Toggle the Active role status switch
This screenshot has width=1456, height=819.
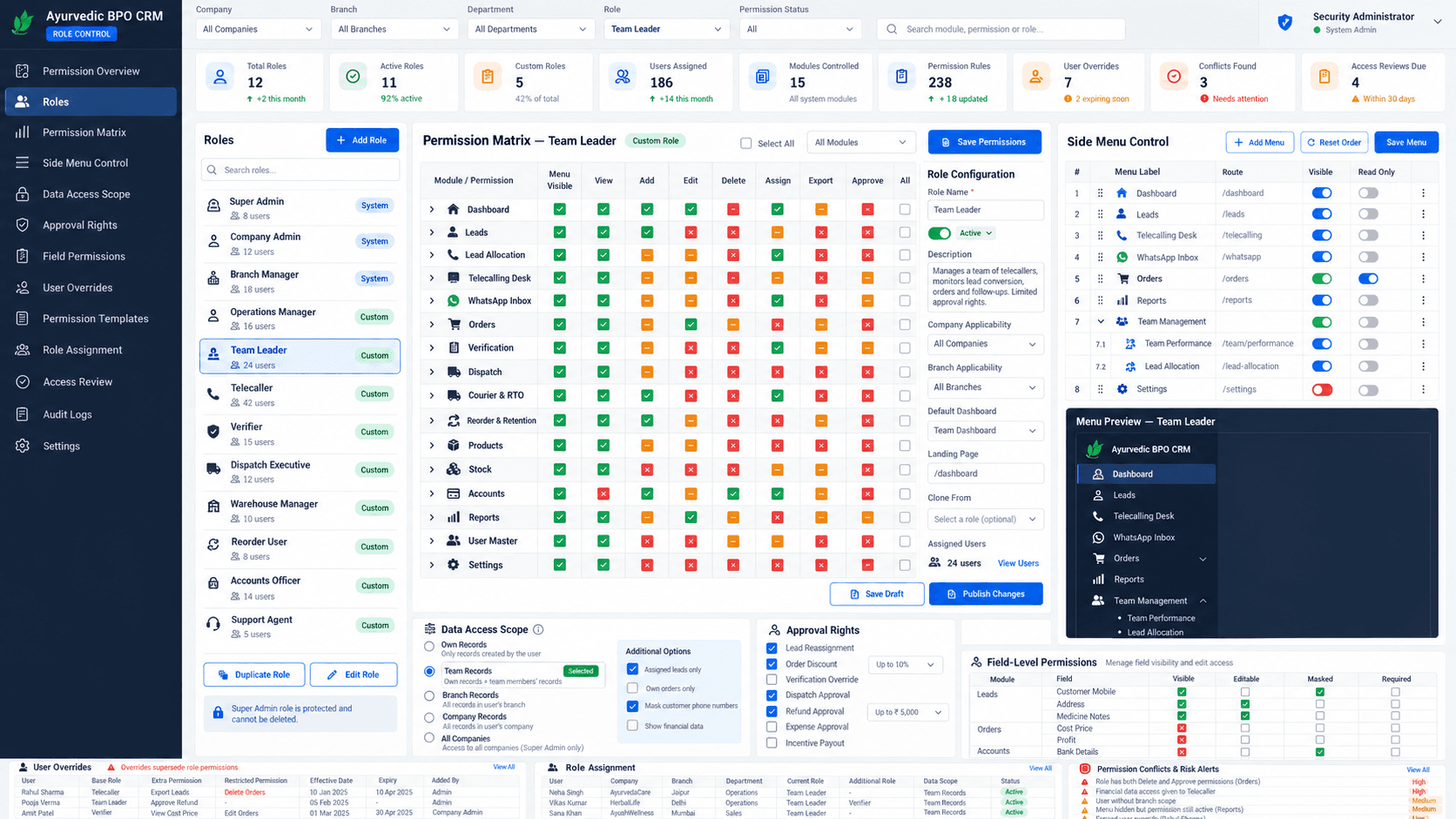939,233
